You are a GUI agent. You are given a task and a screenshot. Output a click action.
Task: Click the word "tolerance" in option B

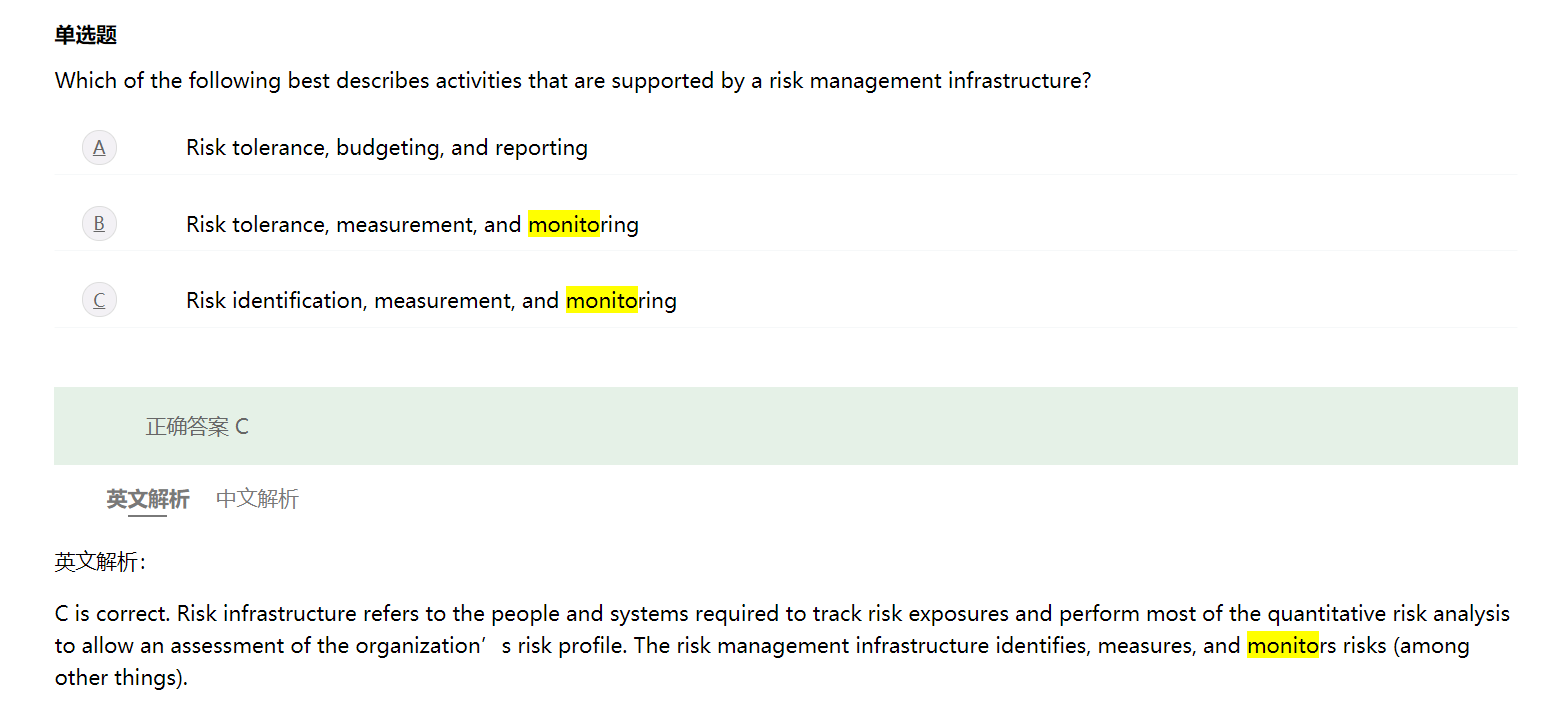[x=279, y=224]
